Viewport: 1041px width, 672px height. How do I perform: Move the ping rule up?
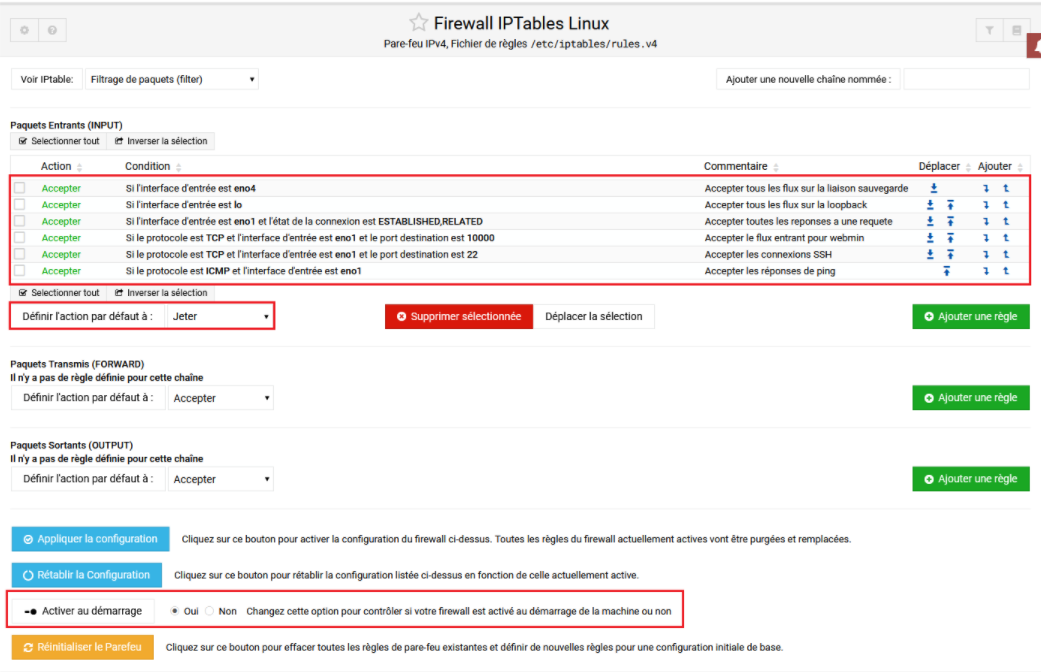tap(947, 271)
